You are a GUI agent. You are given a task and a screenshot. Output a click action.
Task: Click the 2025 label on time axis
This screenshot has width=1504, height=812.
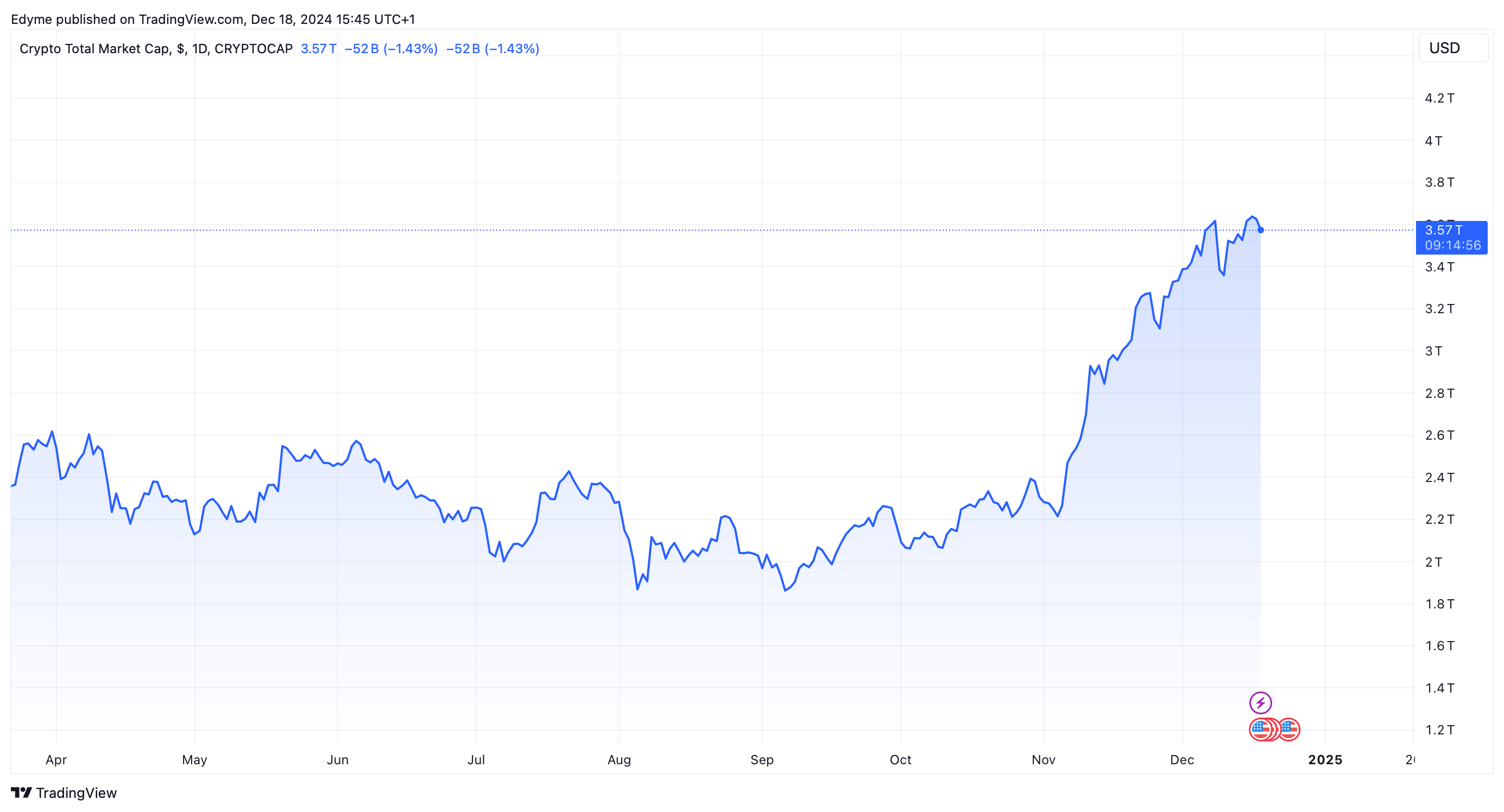pyautogui.click(x=1325, y=759)
